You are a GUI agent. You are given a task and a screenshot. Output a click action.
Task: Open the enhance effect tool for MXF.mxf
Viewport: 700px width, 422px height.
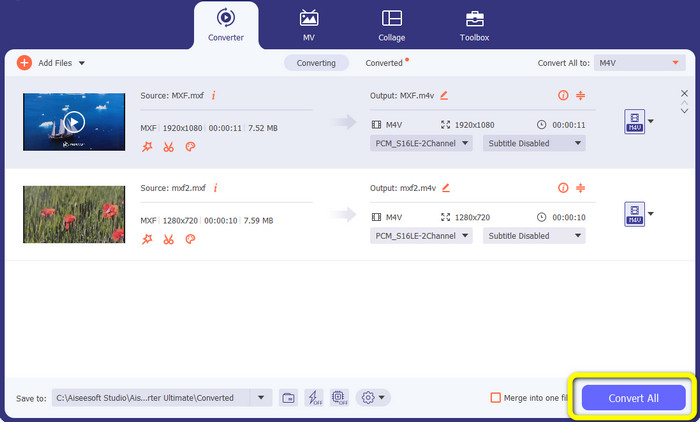pos(147,146)
